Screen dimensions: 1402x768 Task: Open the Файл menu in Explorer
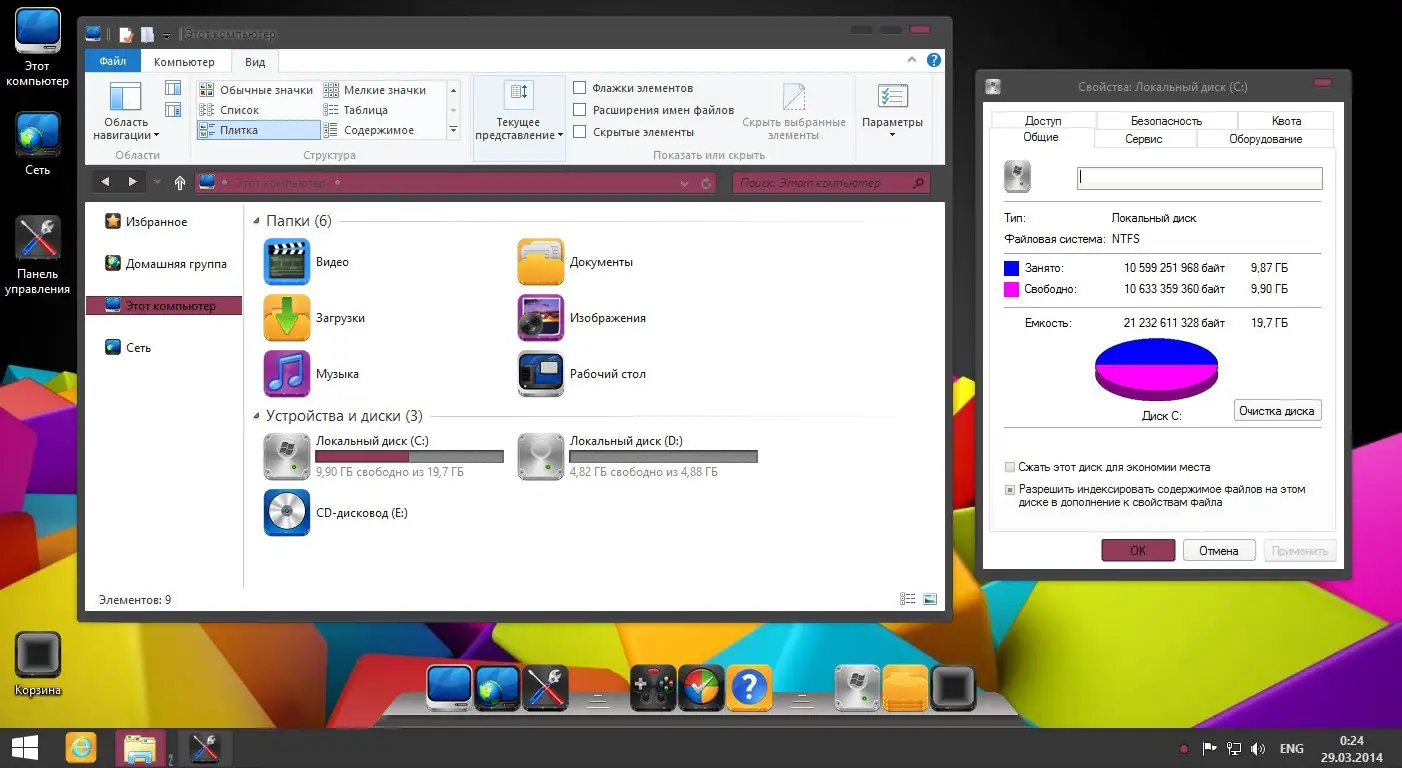(112, 61)
